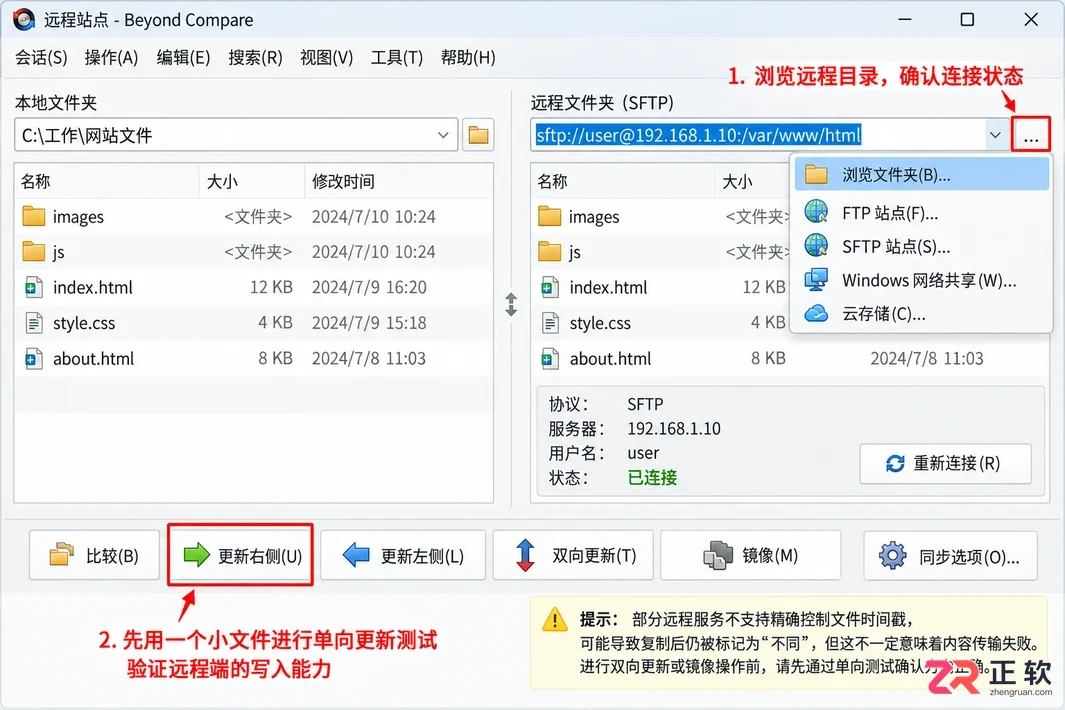The height and width of the screenshot is (710, 1065).
Task: Open the 会话(S) menu
Action: 41,58
